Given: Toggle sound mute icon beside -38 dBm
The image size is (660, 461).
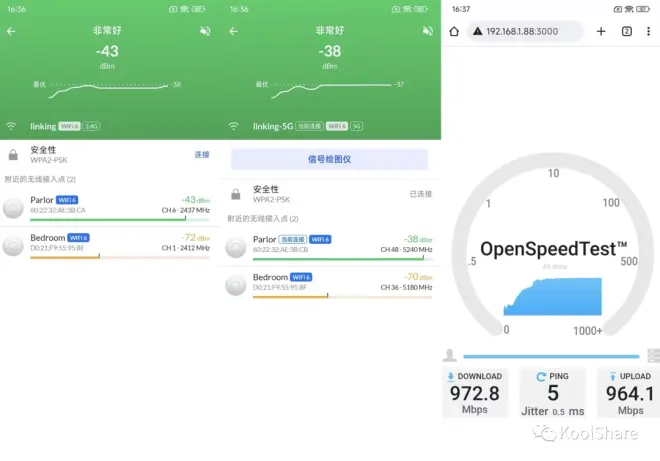Looking at the screenshot, I should pos(428,31).
